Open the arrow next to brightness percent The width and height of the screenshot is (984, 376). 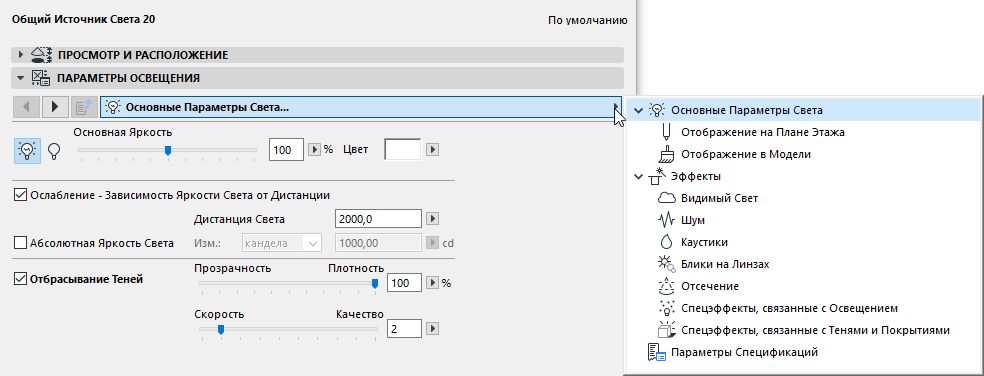(x=315, y=150)
